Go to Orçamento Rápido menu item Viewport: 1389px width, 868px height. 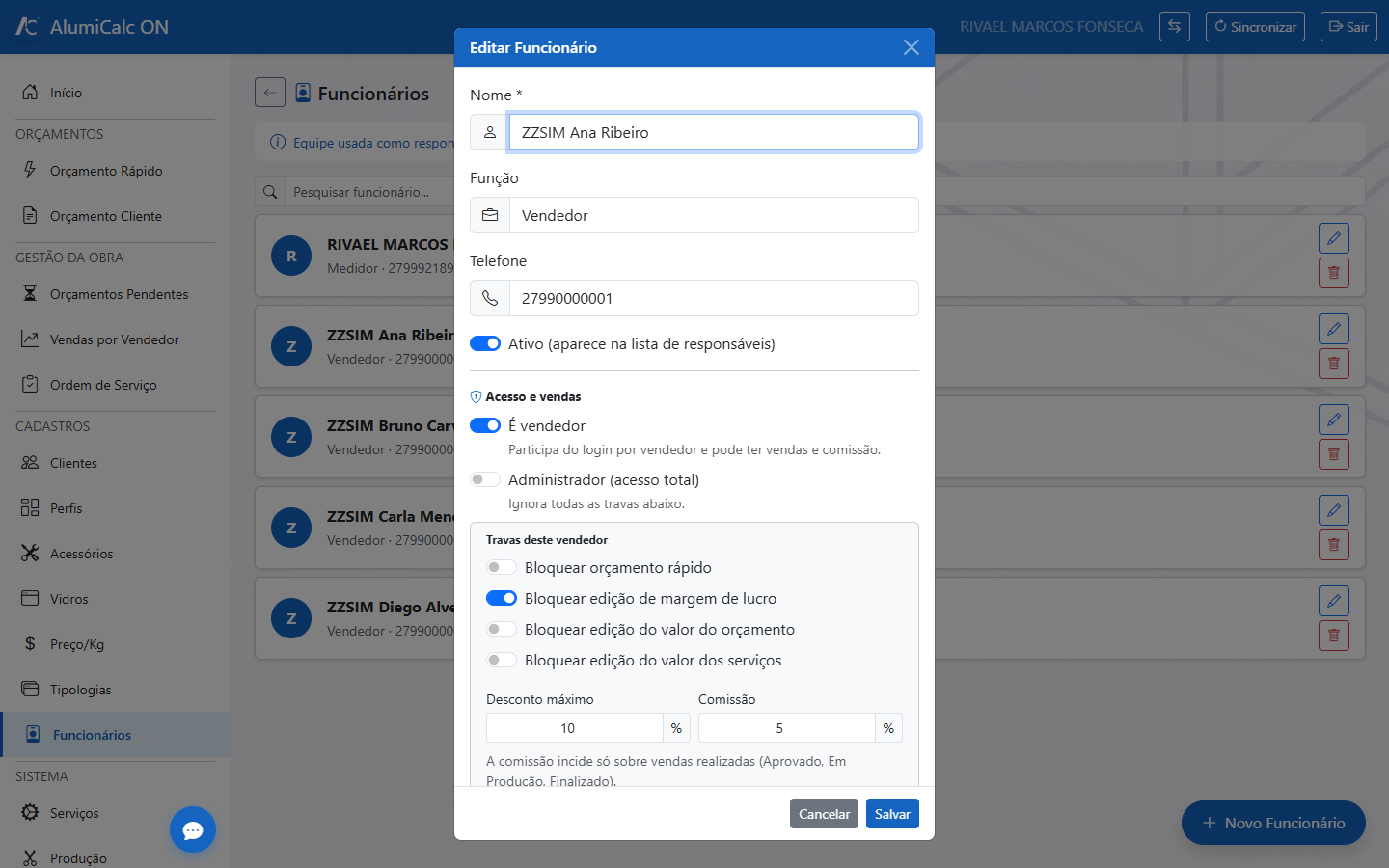(x=116, y=171)
